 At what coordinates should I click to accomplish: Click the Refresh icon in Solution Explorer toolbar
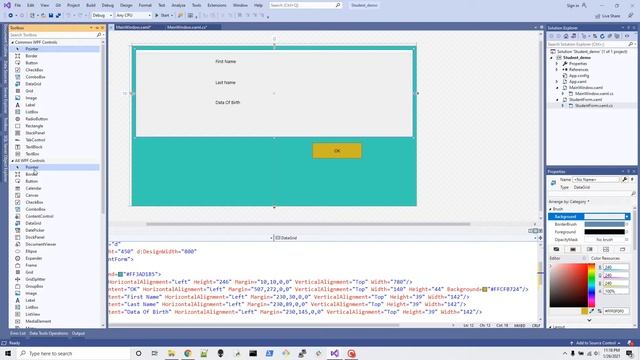click(602, 36)
